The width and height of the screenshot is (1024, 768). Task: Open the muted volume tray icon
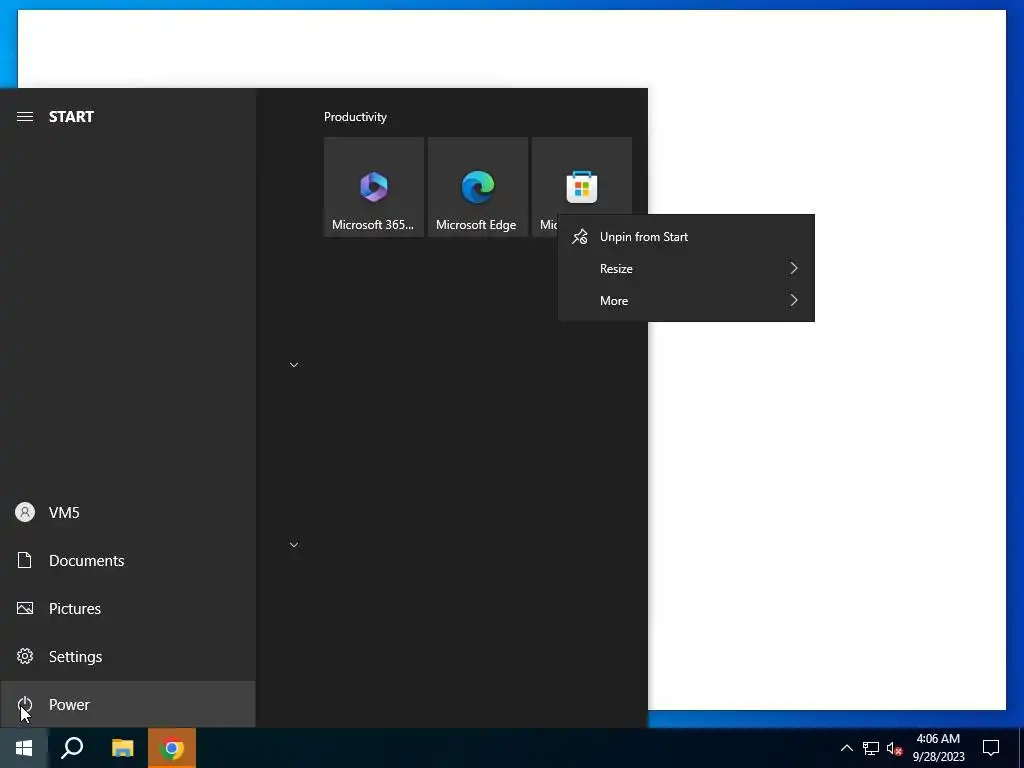pyautogui.click(x=894, y=748)
